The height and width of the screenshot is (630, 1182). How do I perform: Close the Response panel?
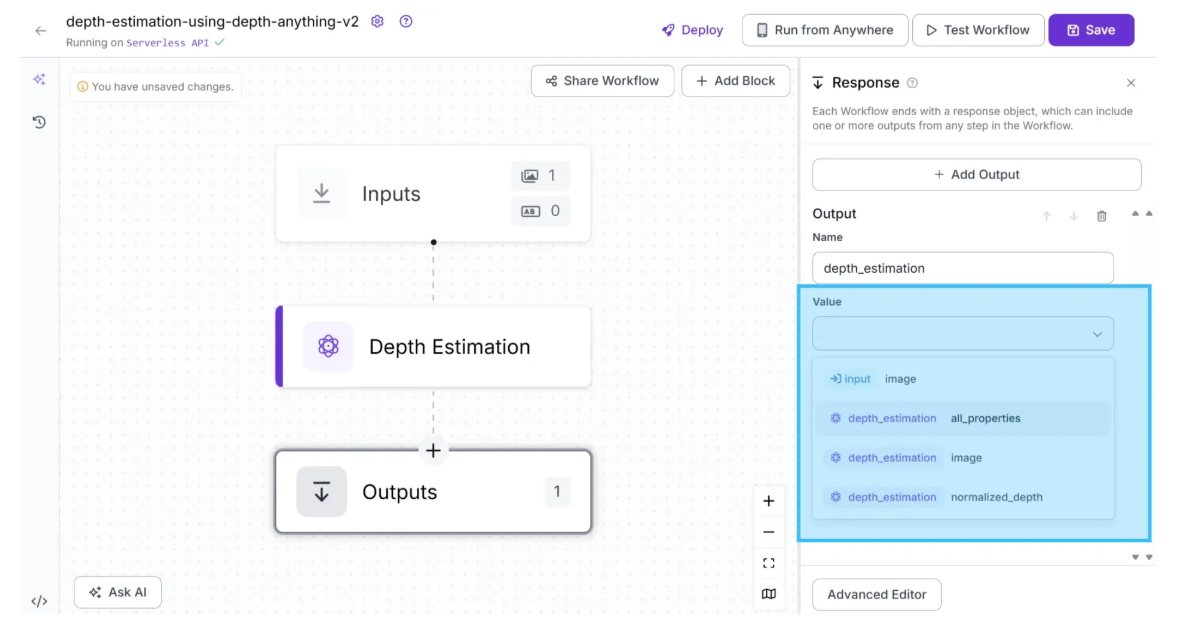(x=1131, y=83)
